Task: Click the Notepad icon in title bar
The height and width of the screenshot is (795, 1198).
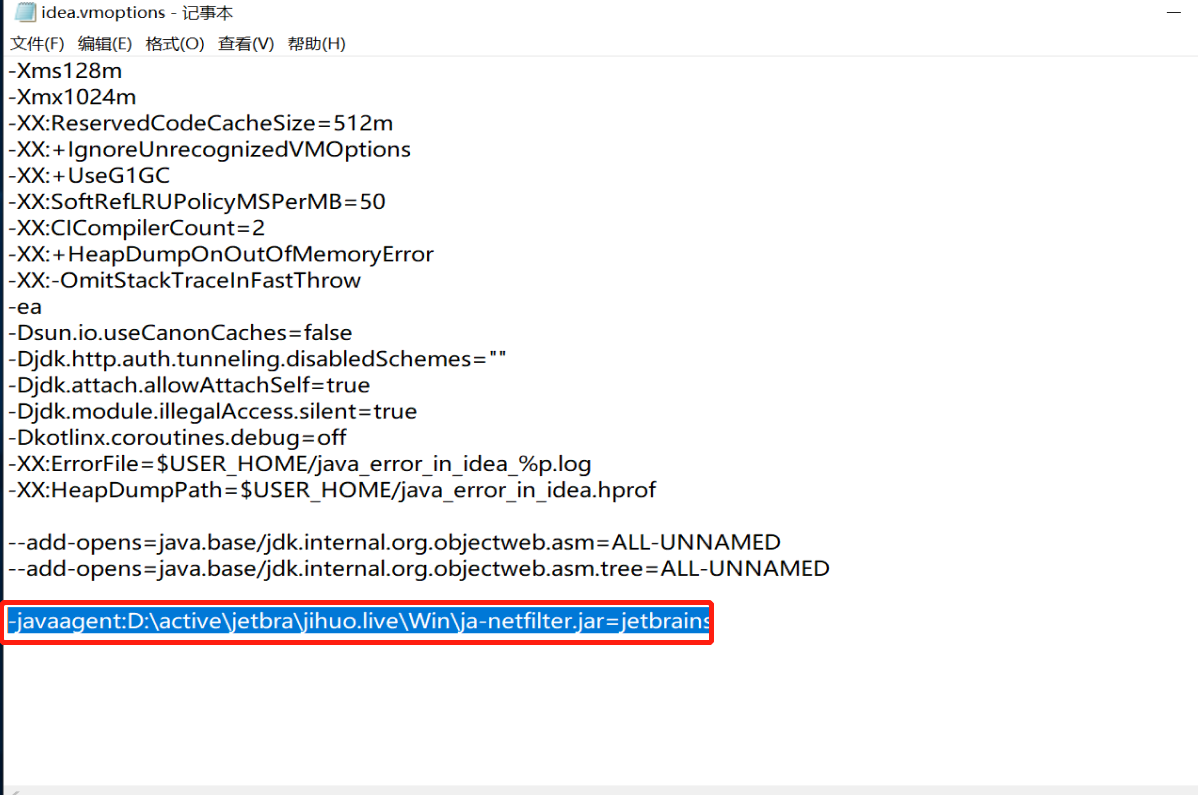Action: pyautogui.click(x=24, y=14)
